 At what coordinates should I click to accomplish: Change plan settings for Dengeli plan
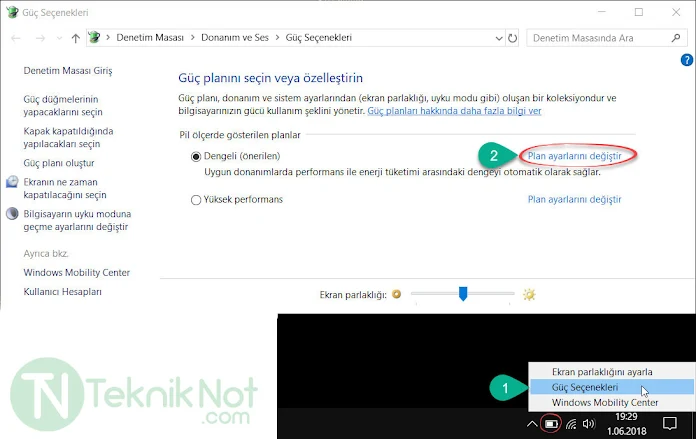[574, 156]
